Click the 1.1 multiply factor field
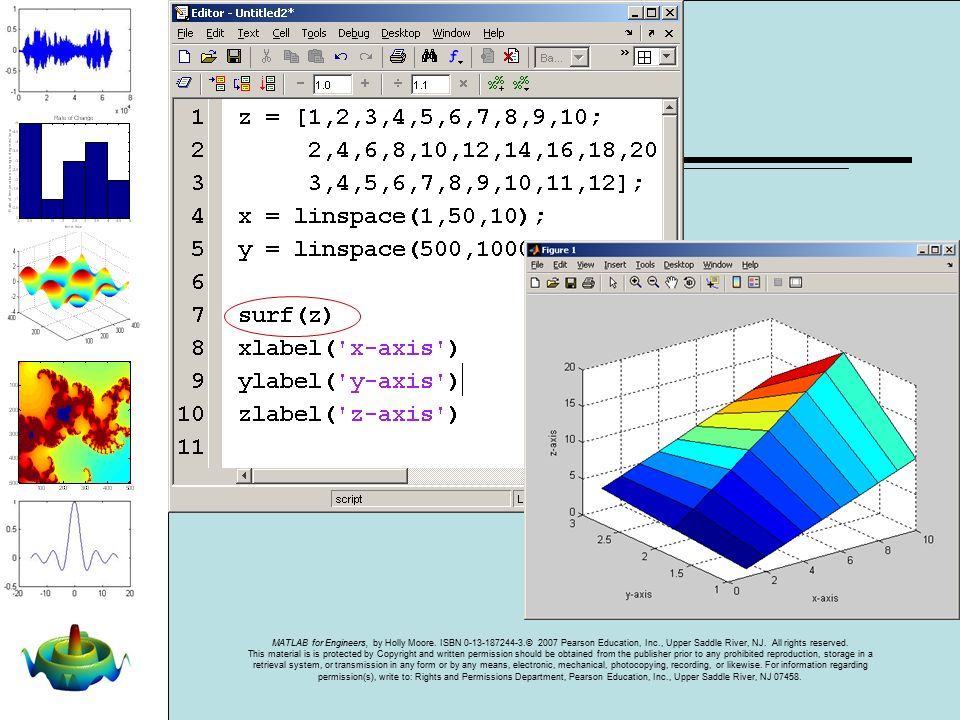This screenshot has height=720, width=960. click(x=430, y=84)
